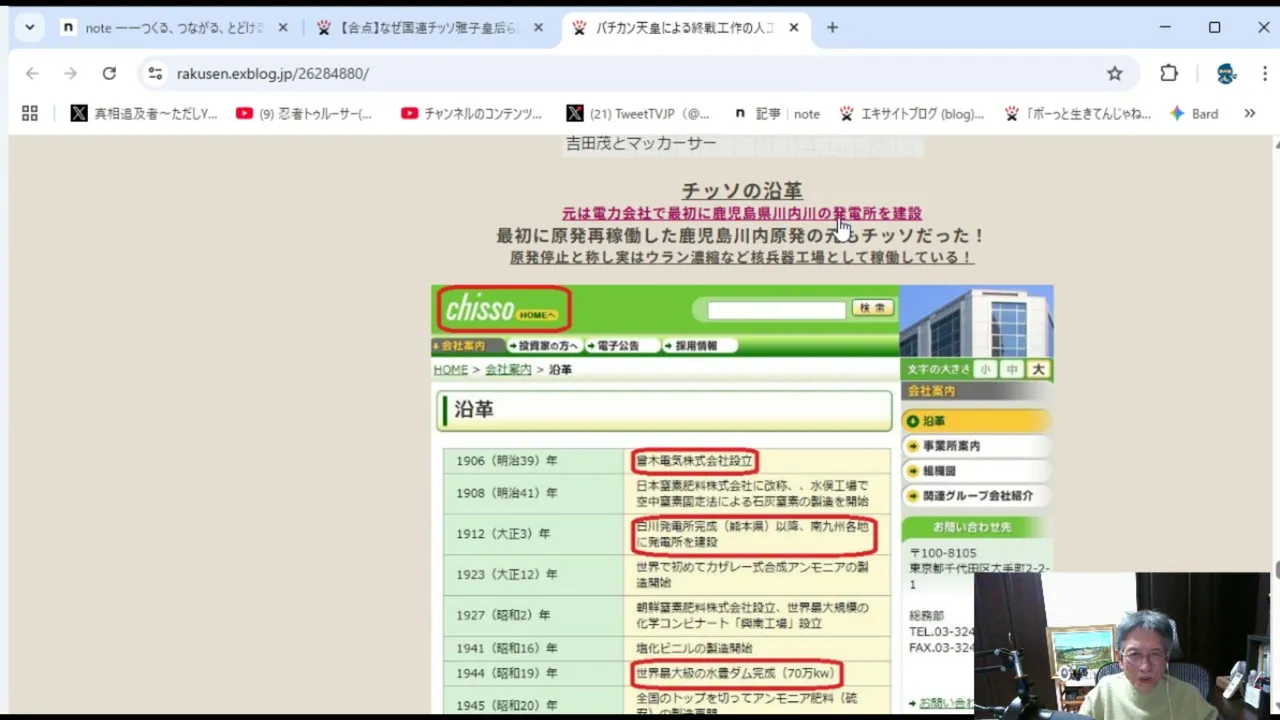Open the チャンネルのコンテンツ YouTube bookmark
The width and height of the screenshot is (1280, 720).
pos(471,114)
